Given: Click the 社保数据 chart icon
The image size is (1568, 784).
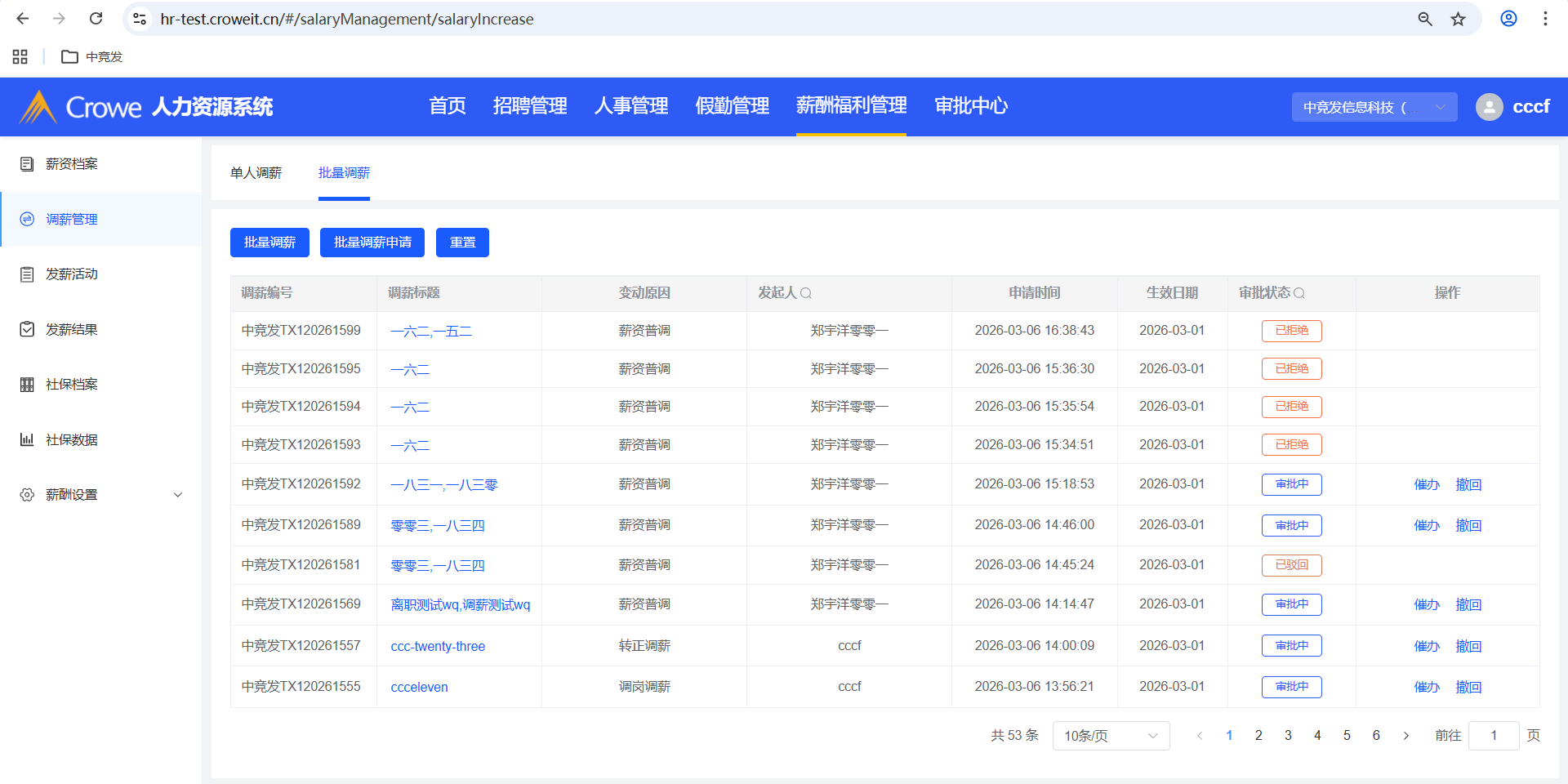Looking at the screenshot, I should click(27, 439).
